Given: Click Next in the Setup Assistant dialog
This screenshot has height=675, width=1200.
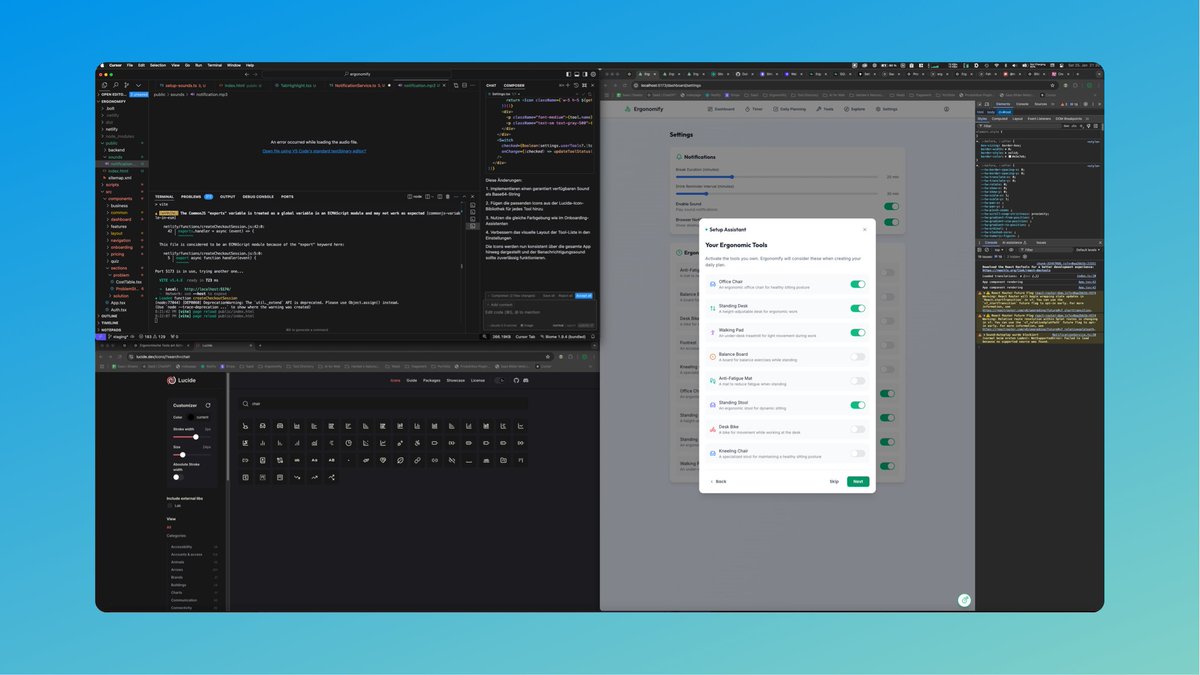Looking at the screenshot, I should tap(857, 481).
